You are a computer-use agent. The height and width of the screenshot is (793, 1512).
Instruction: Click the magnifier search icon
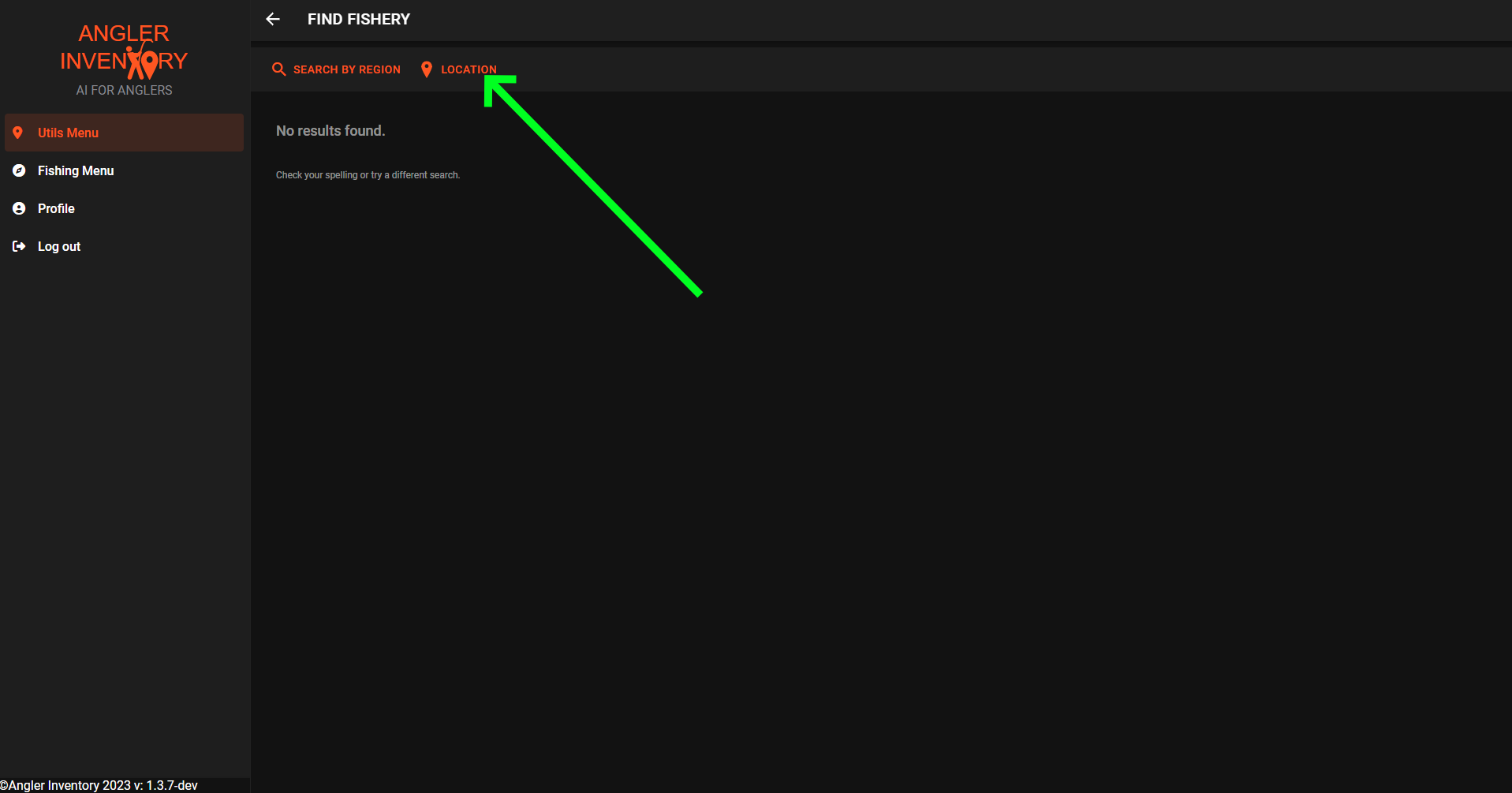(x=278, y=69)
